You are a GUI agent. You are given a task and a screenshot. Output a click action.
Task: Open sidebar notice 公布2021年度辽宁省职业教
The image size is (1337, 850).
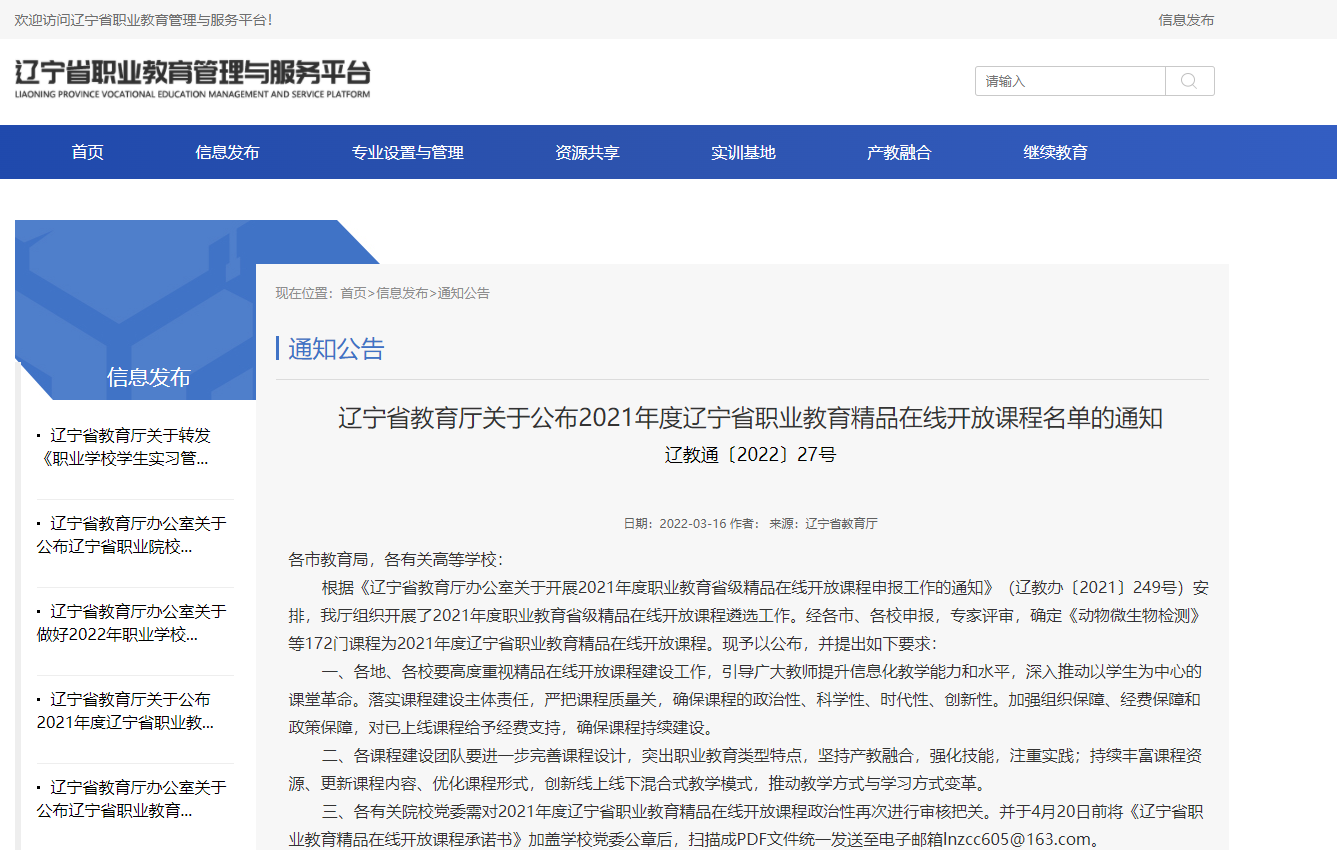(130, 711)
